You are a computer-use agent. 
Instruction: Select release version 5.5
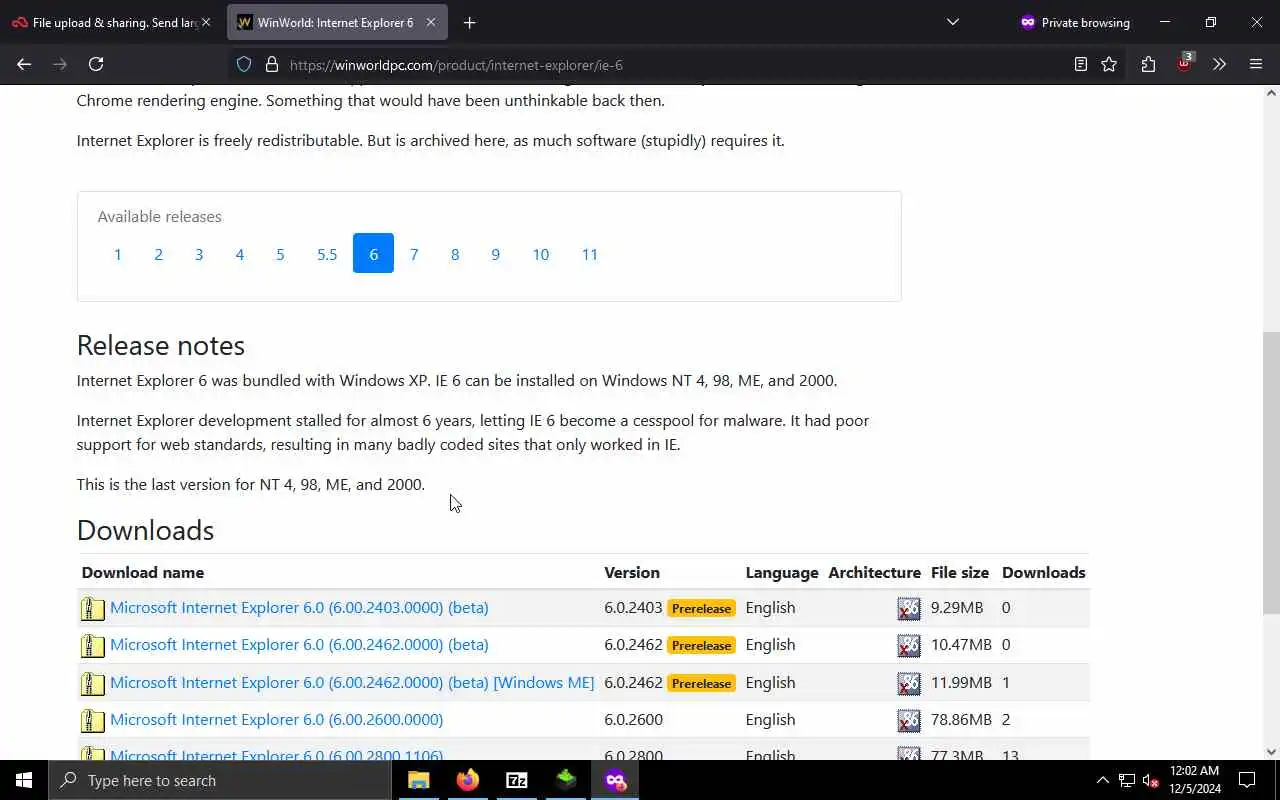(327, 254)
